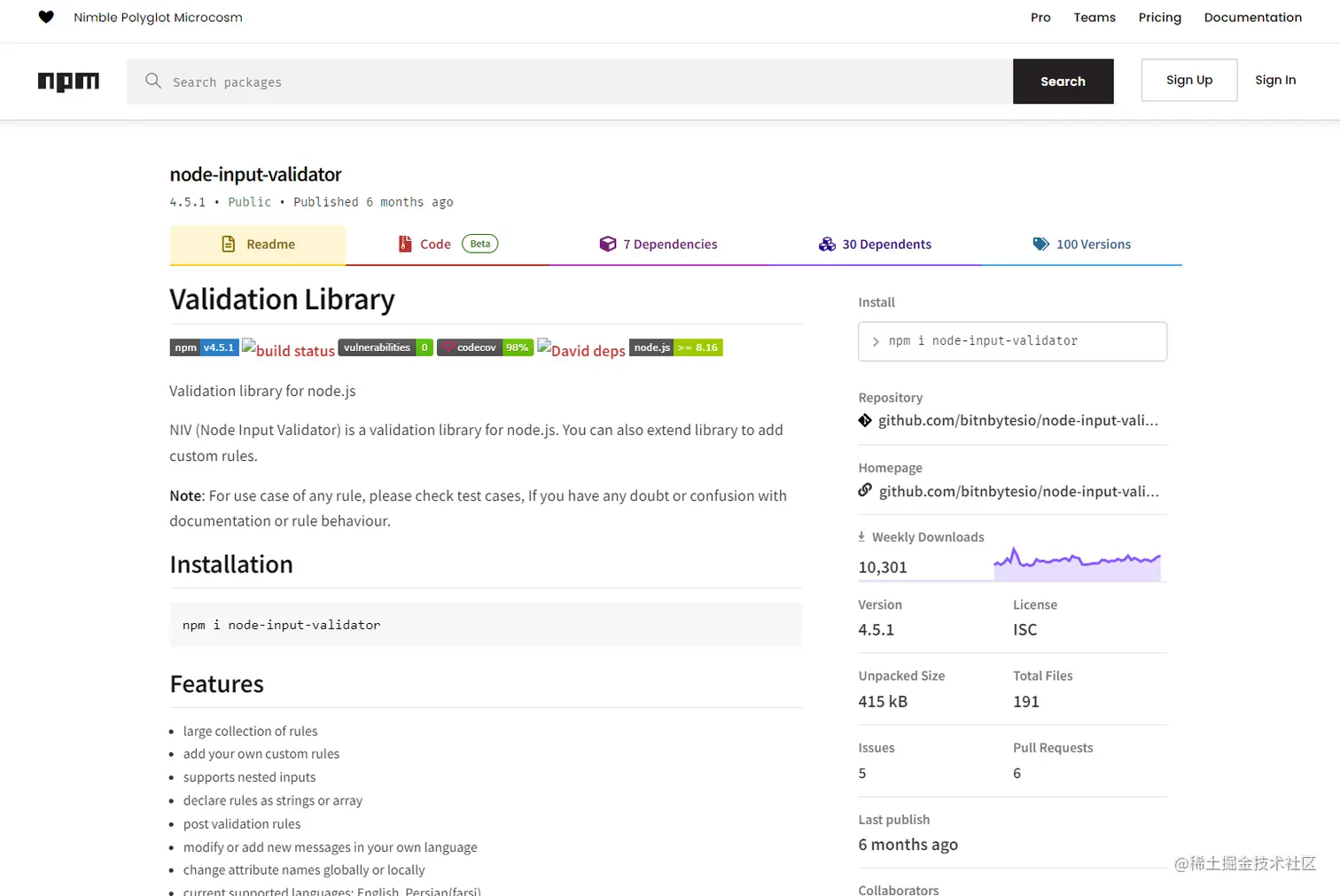Image resolution: width=1340 pixels, height=896 pixels.
Task: Click the weekly downloads sparkline chart
Action: click(1077, 564)
